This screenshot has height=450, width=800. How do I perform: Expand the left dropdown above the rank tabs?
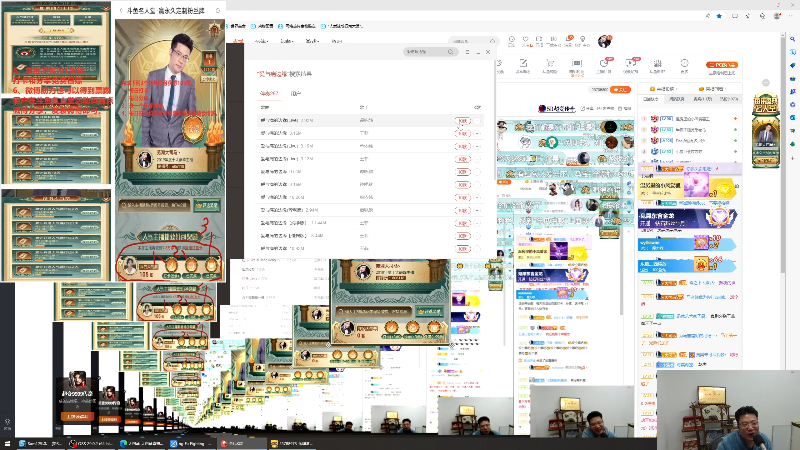click(x=666, y=89)
